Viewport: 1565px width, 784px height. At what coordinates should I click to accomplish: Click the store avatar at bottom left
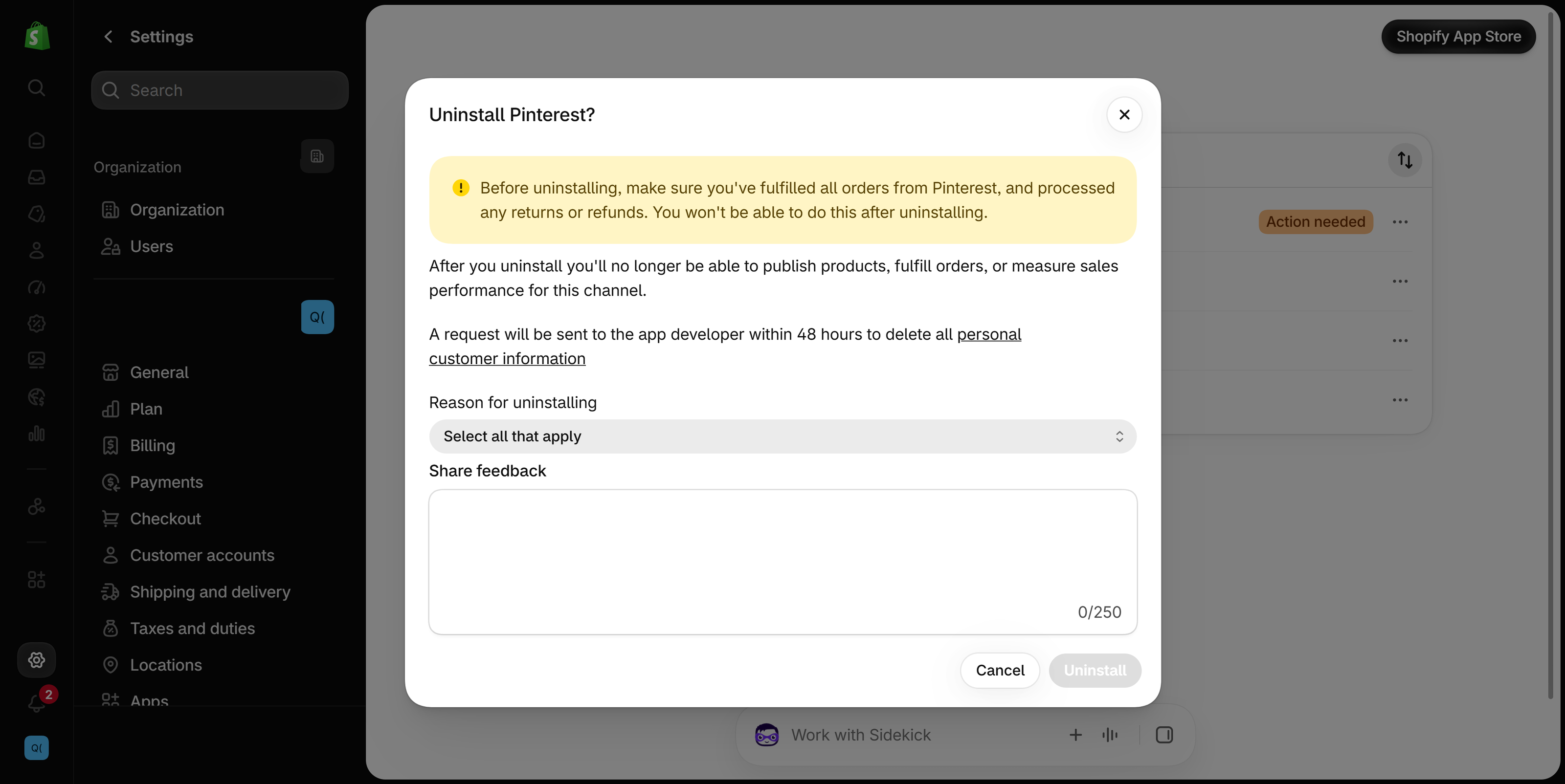37,747
